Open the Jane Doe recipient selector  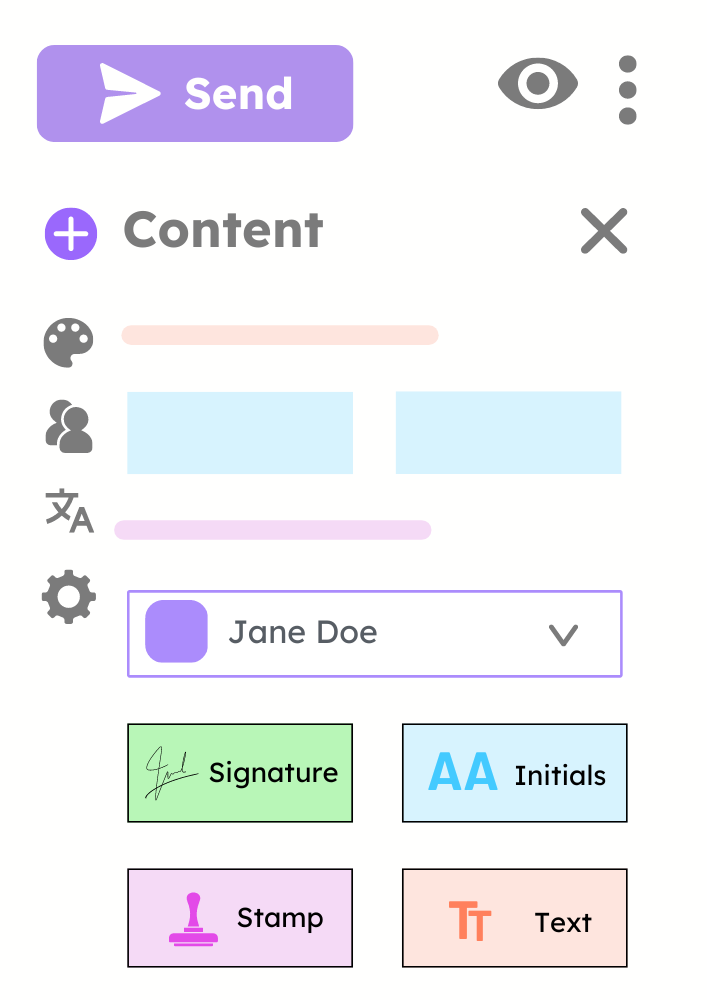[x=374, y=634]
